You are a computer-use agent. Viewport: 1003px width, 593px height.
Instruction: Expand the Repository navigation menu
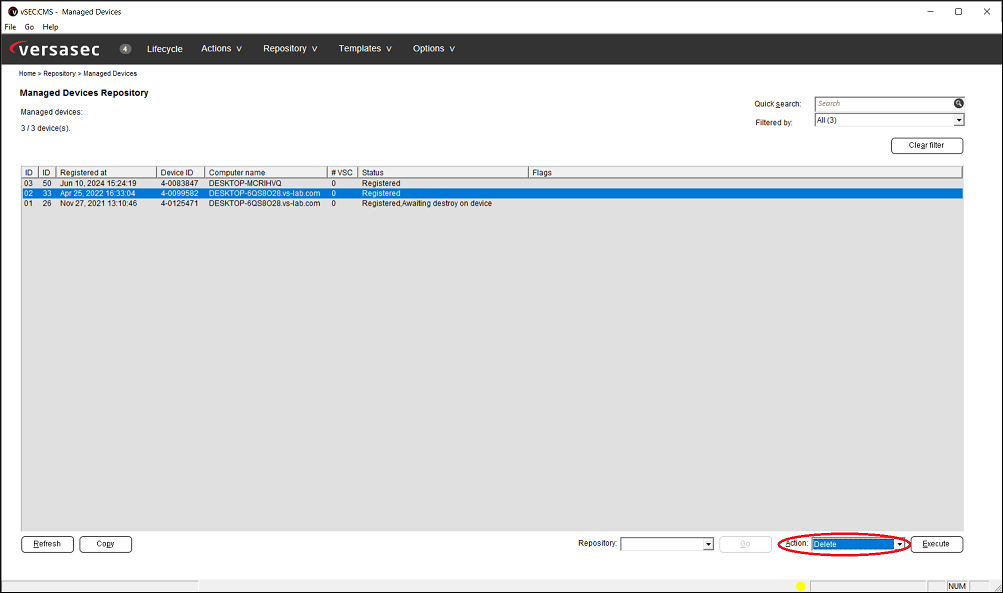290,49
